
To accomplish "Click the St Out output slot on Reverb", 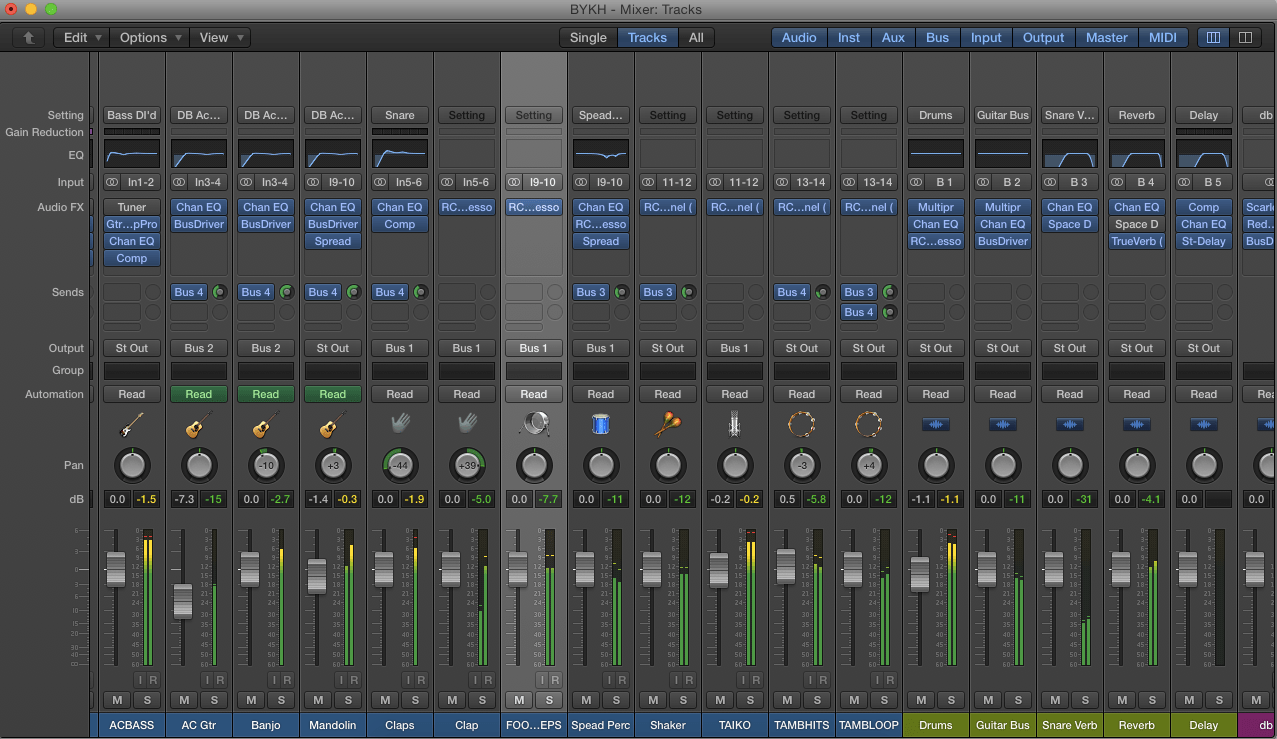I will (x=1137, y=348).
